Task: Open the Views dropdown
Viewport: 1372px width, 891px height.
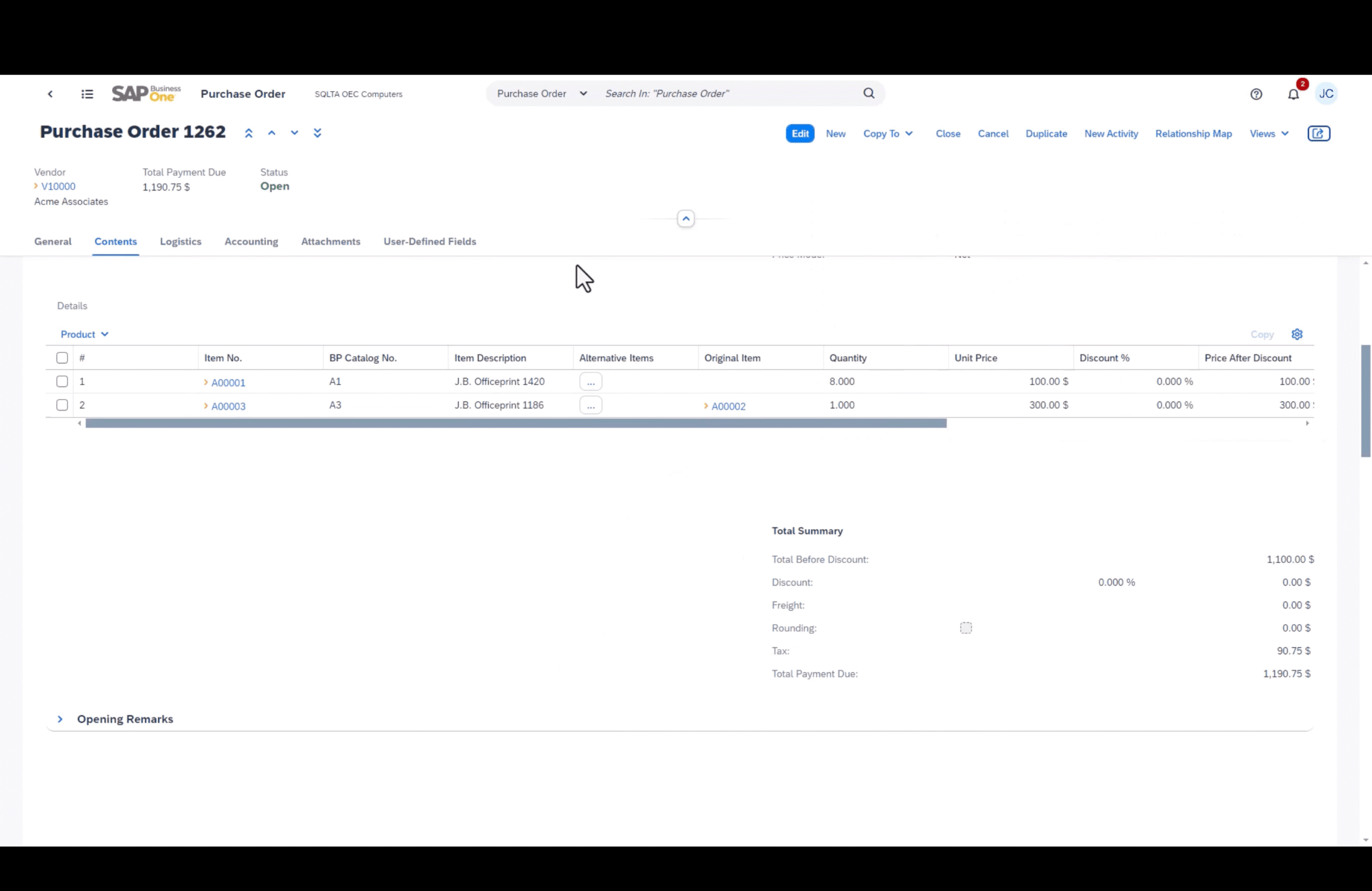Action: tap(1269, 134)
